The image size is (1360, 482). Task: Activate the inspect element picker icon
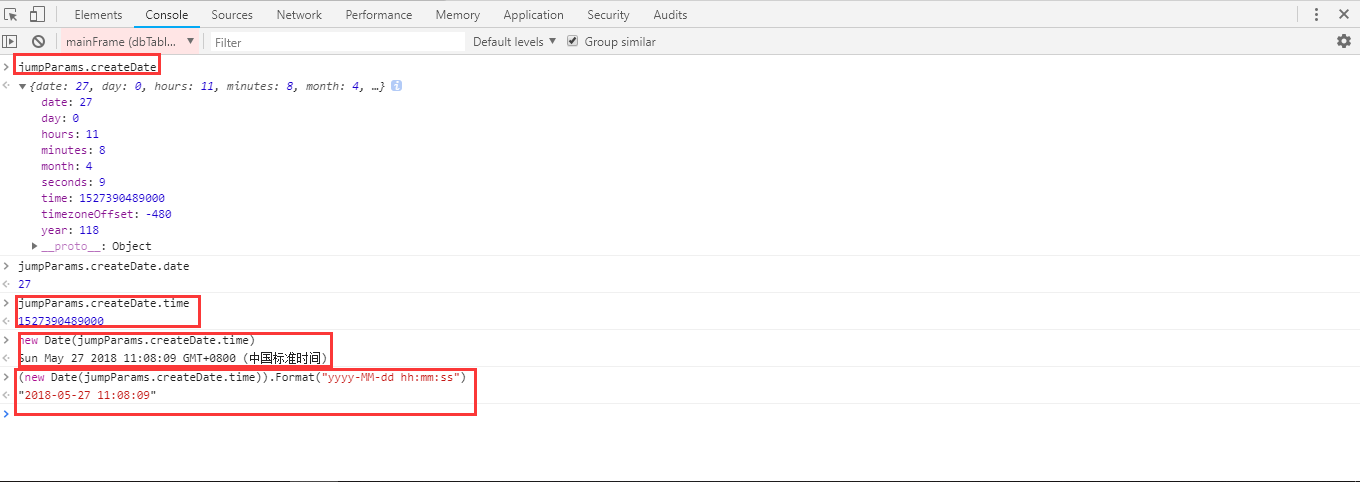pyautogui.click(x=11, y=15)
